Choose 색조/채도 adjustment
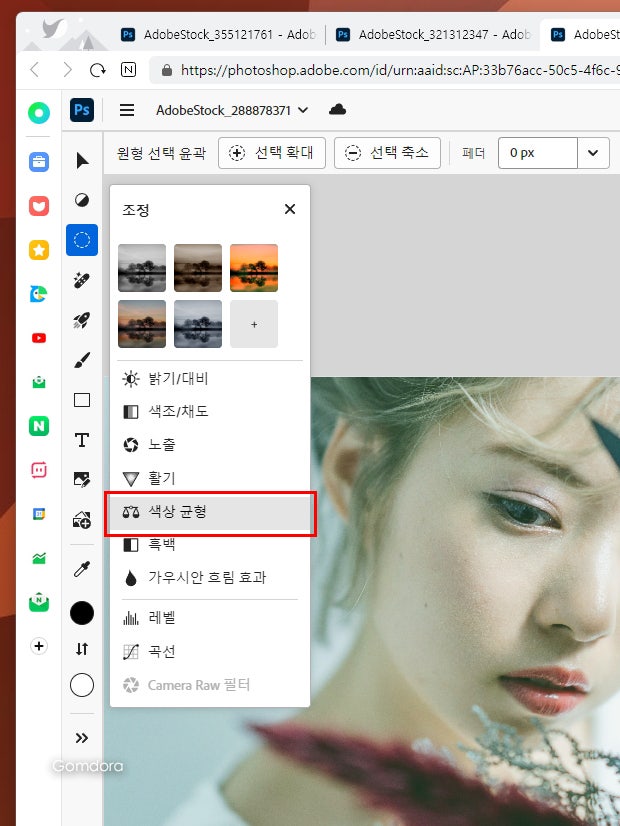This screenshot has width=620, height=826. point(210,411)
